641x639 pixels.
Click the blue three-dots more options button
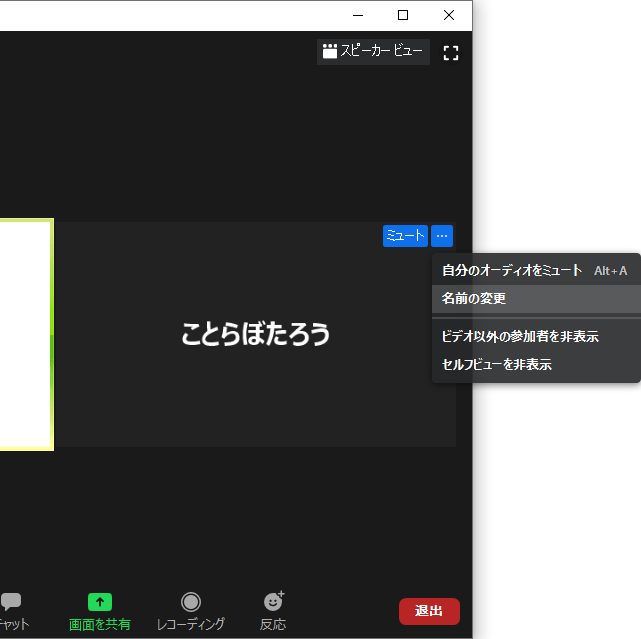point(442,236)
